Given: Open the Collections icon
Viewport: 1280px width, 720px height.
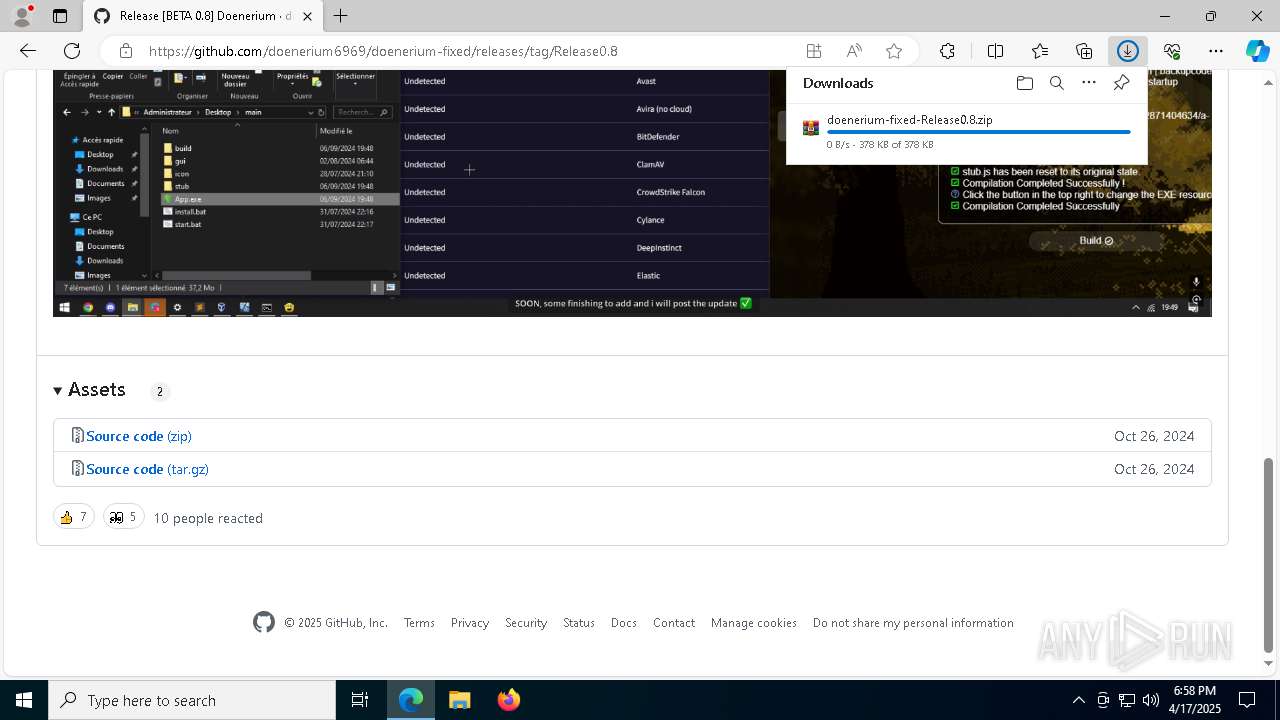Looking at the screenshot, I should (1084, 51).
